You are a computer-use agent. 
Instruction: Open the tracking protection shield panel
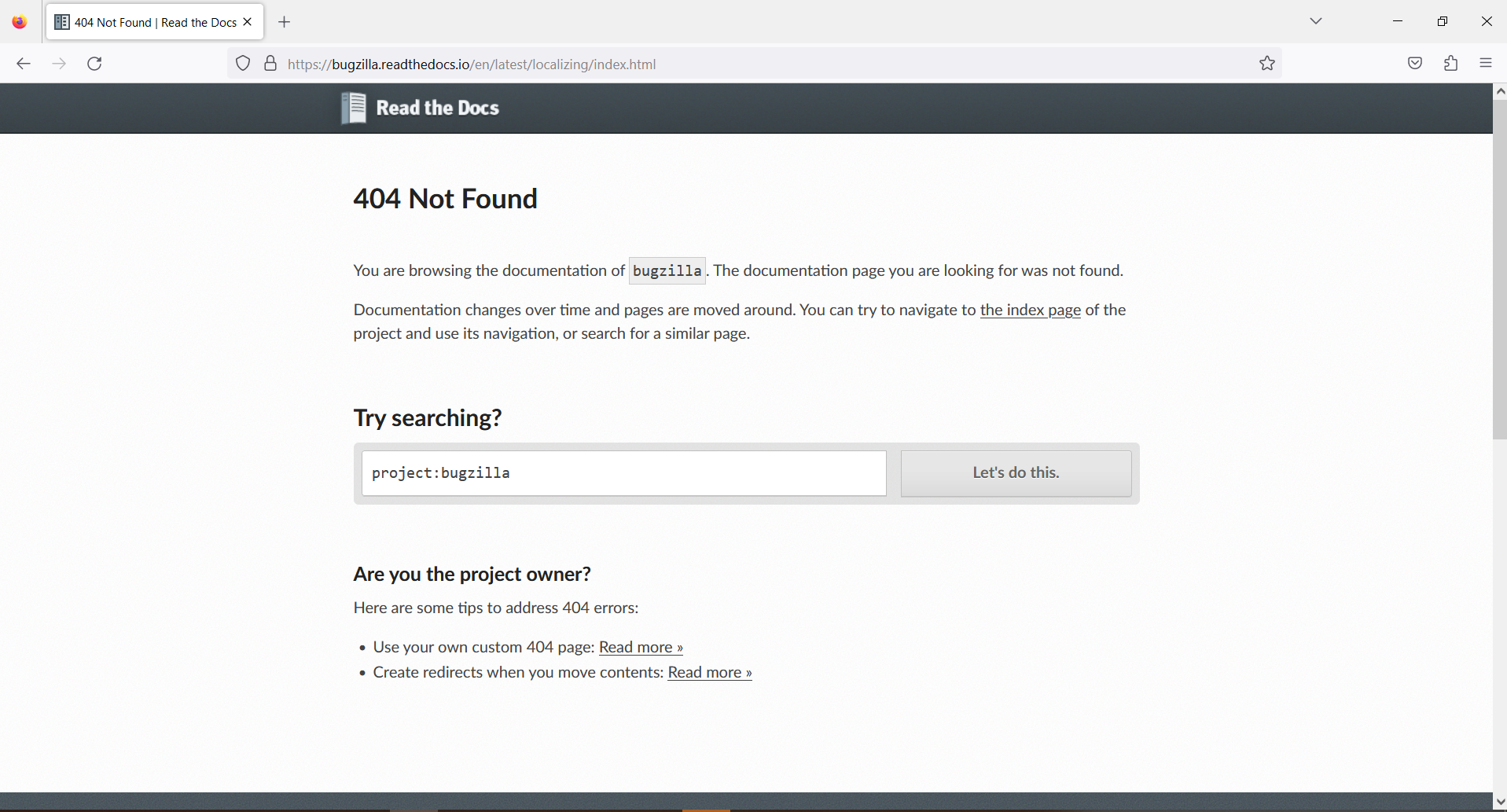tap(242, 64)
